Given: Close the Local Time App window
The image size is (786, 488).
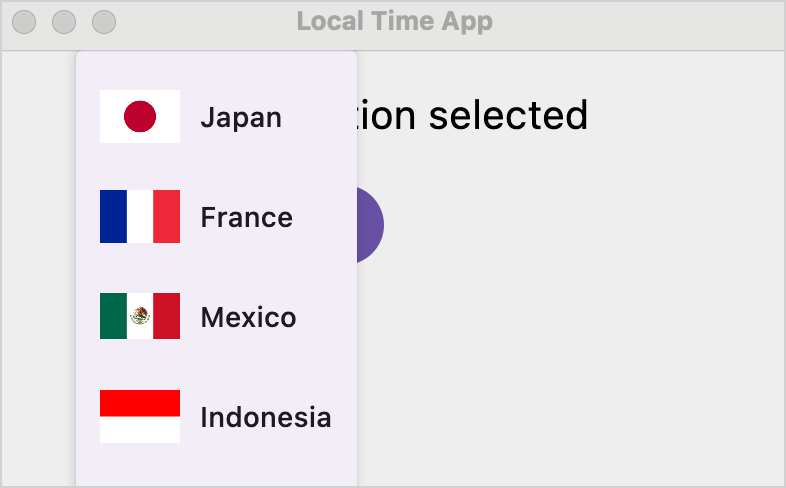Looking at the screenshot, I should 24,21.
